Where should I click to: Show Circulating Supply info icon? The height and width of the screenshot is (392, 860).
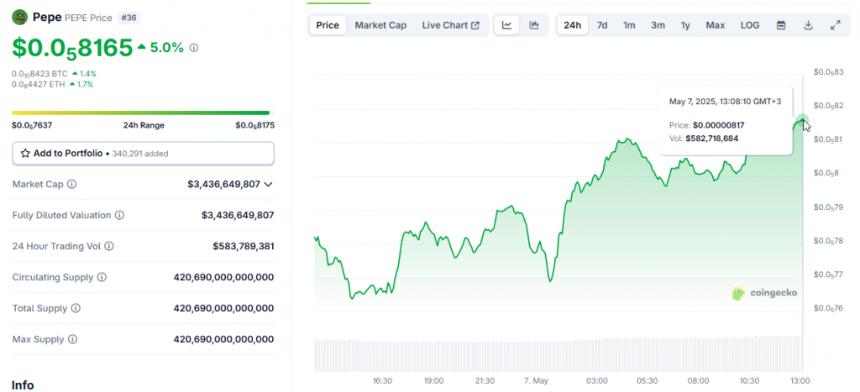[x=101, y=277]
